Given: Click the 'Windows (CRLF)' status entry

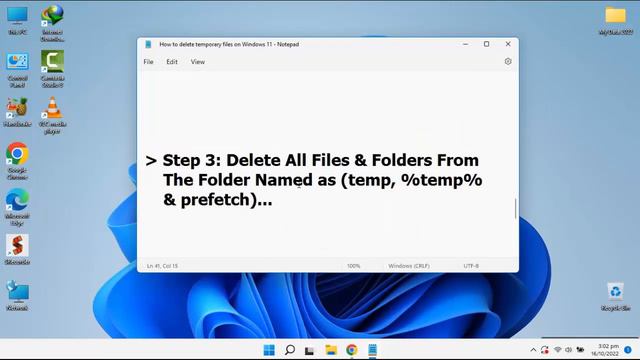Looking at the screenshot, I should (x=409, y=266).
